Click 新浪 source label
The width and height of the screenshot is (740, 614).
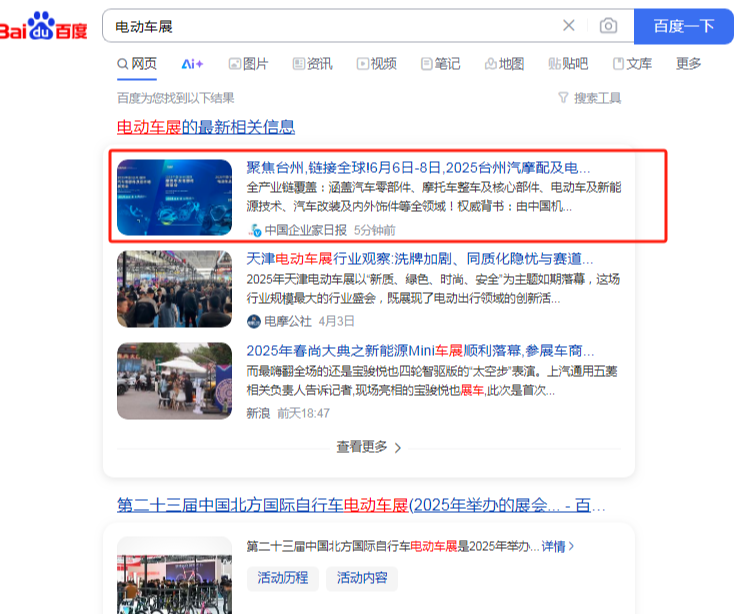[258, 413]
